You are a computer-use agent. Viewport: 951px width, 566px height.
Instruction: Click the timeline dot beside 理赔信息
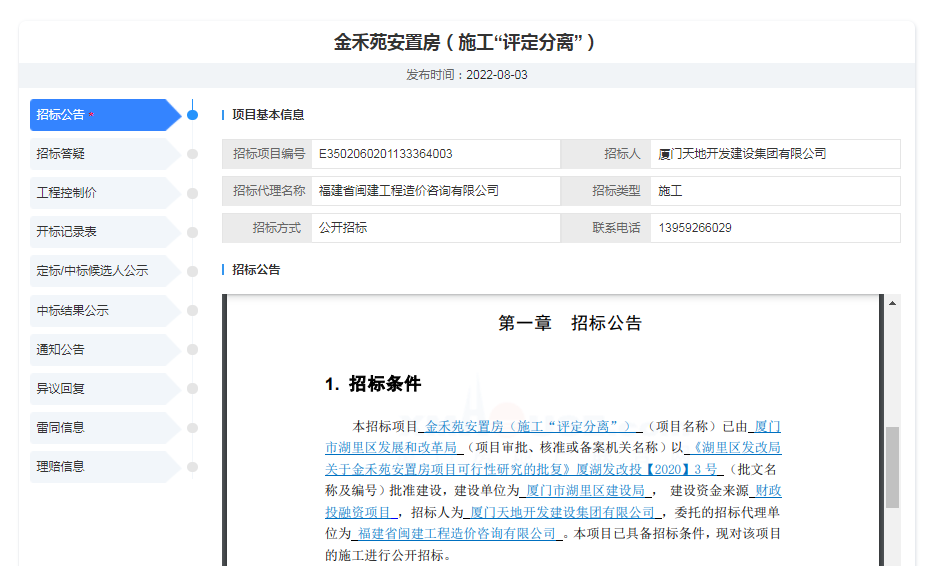[192, 466]
